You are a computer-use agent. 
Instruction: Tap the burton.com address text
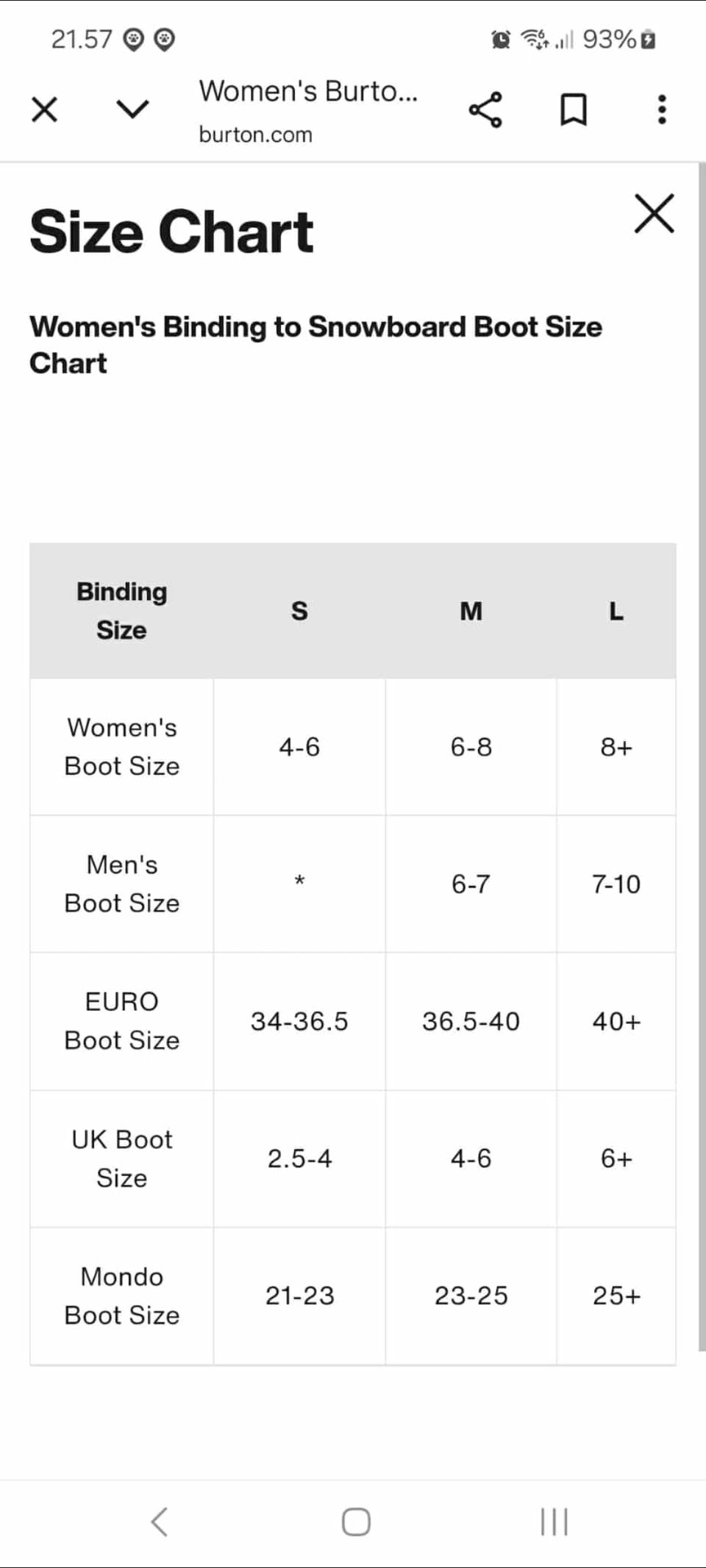tap(255, 135)
